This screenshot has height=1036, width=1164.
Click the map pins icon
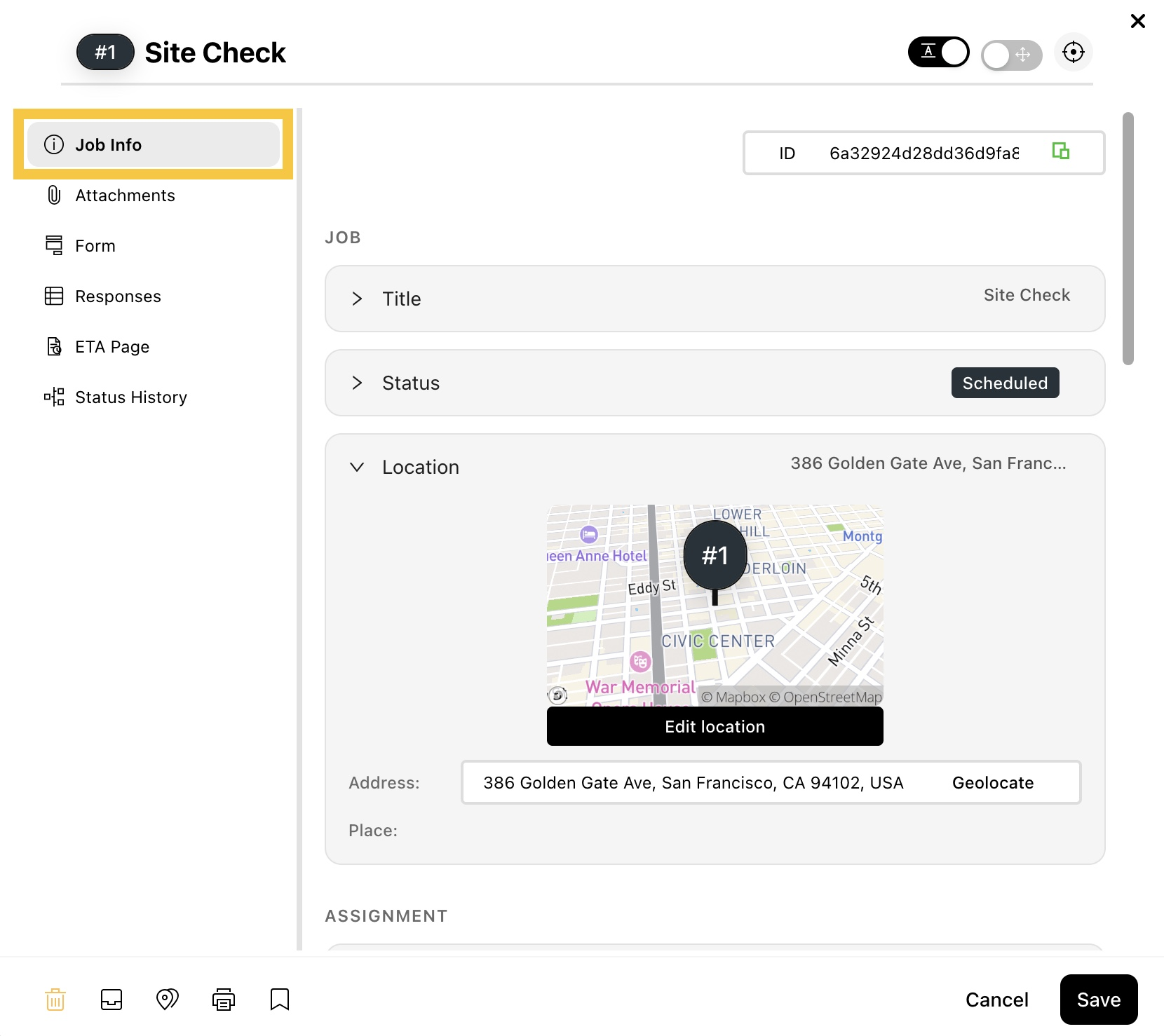click(168, 1000)
